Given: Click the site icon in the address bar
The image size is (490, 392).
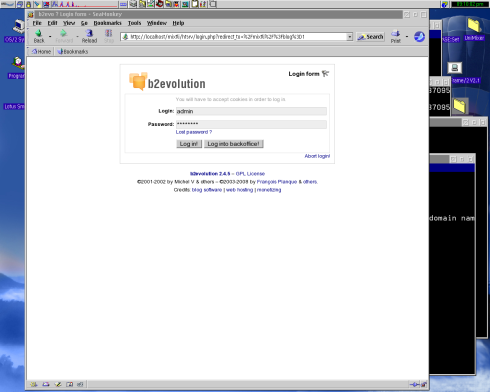Looking at the screenshot, I should click(x=125, y=37).
